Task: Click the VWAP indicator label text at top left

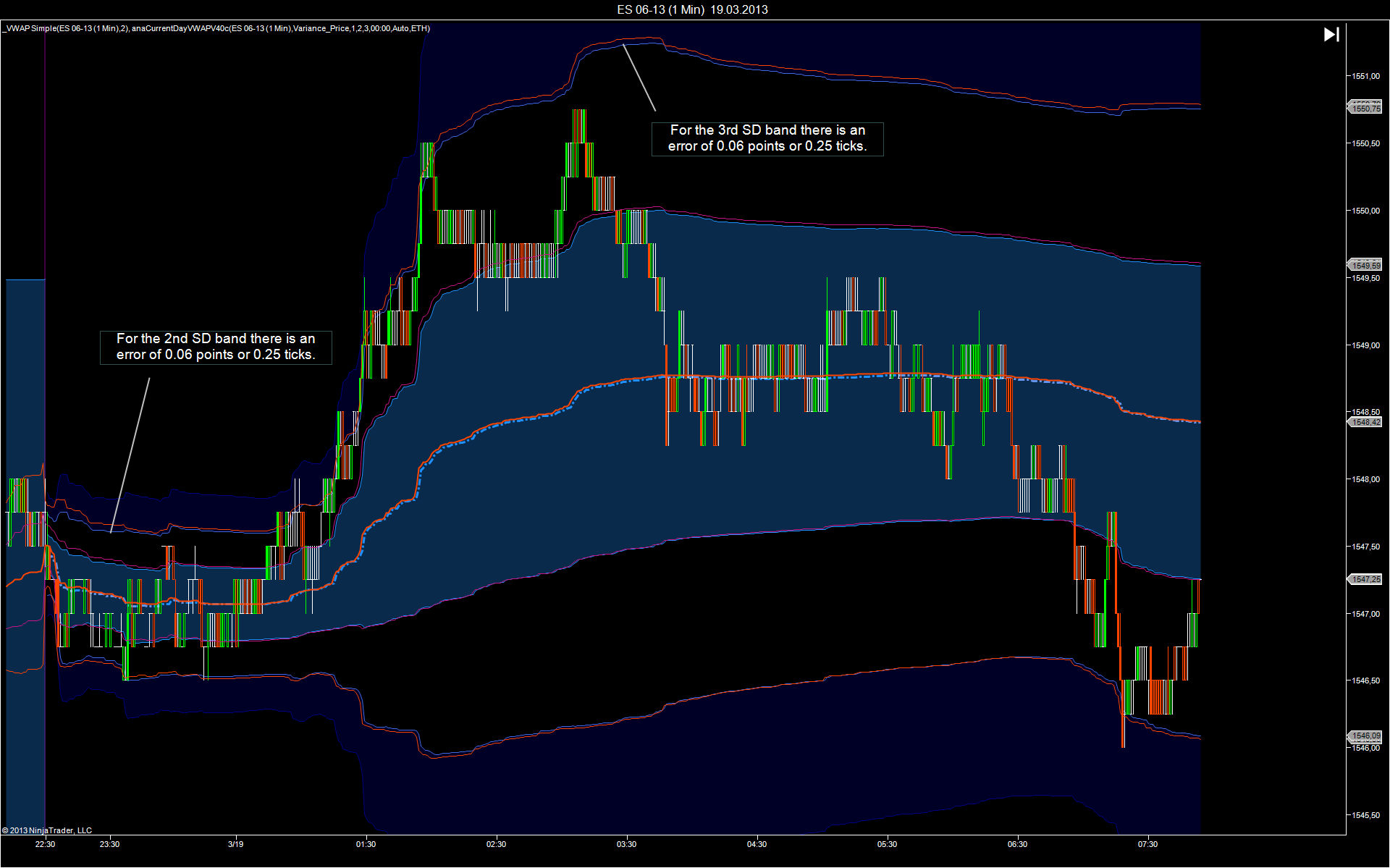Action: point(216,28)
